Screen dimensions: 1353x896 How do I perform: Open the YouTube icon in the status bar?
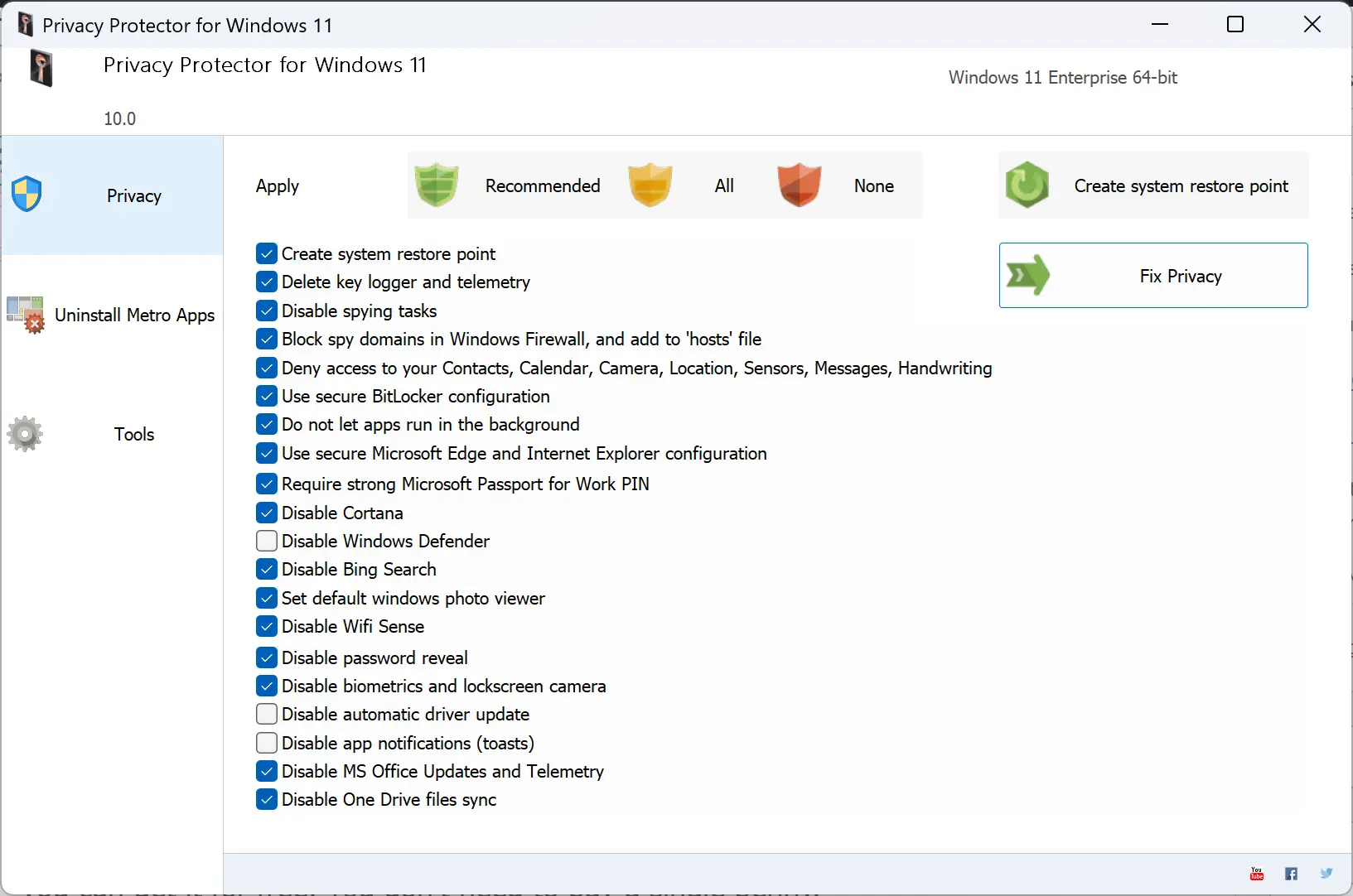click(1256, 874)
